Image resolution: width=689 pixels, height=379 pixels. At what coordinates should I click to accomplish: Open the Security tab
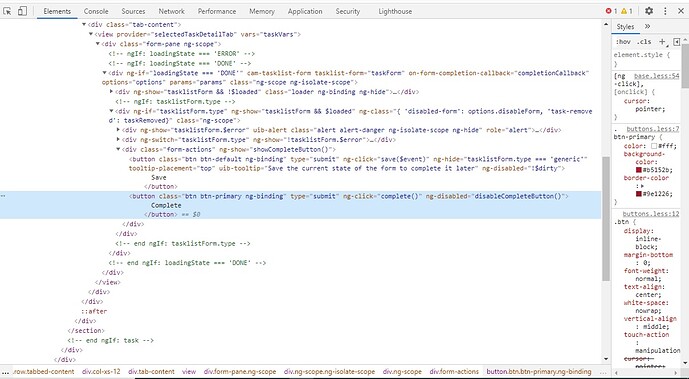348,11
